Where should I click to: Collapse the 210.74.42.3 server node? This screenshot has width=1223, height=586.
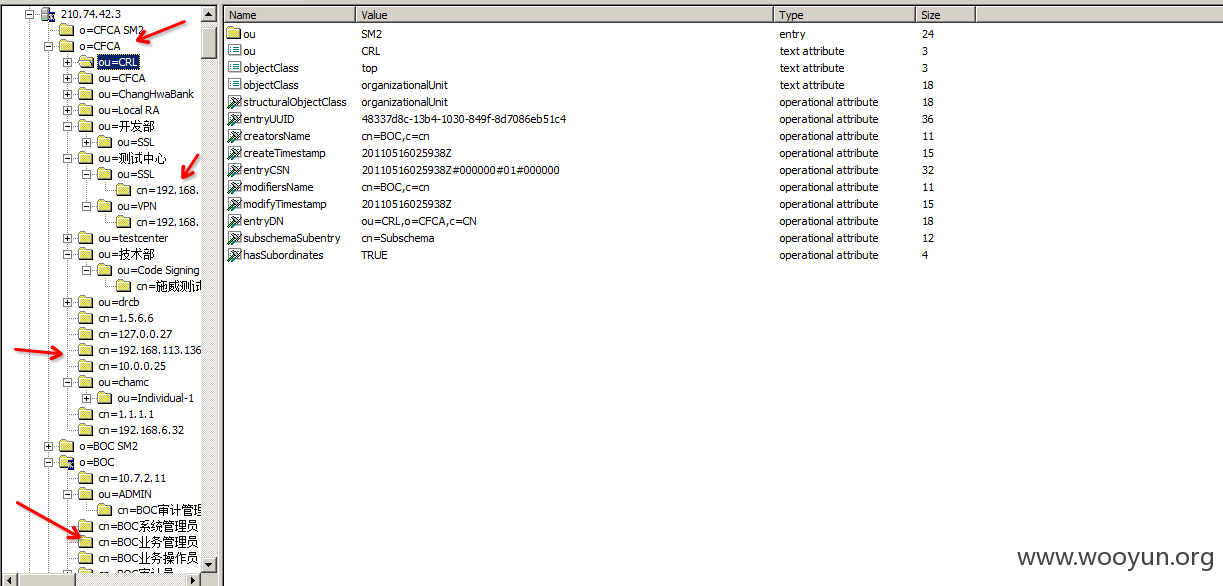[29, 14]
